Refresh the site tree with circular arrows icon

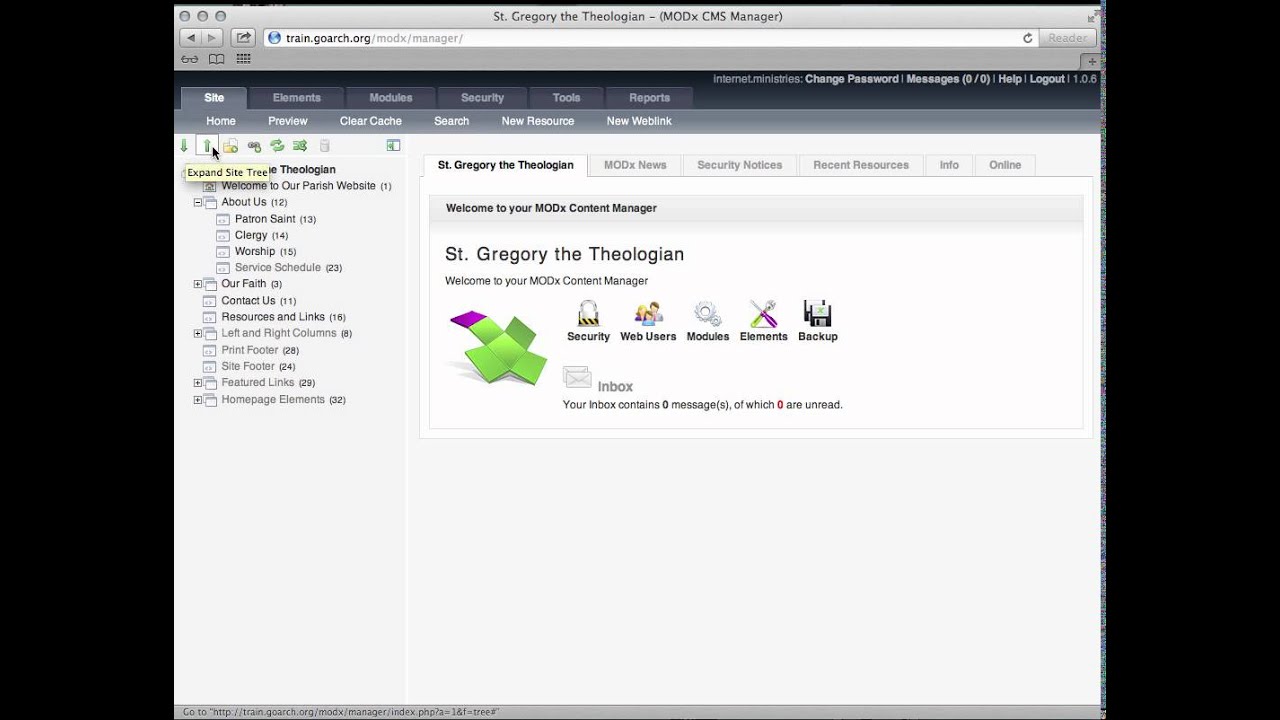click(277, 146)
